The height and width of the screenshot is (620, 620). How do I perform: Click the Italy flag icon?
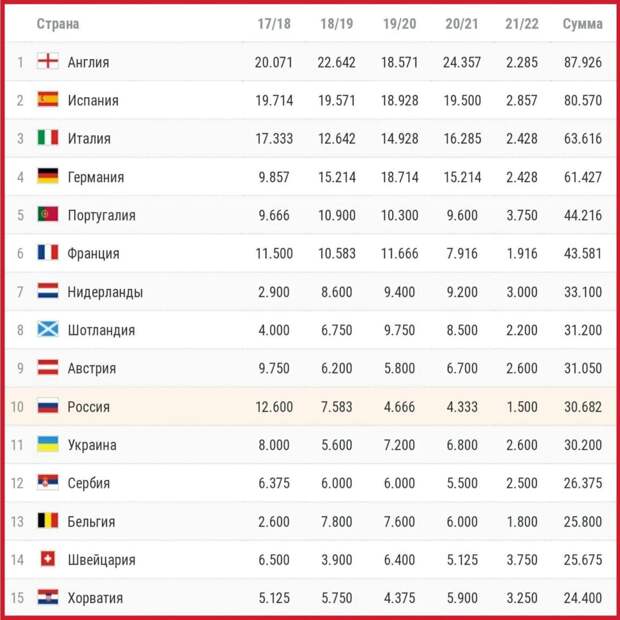[48, 138]
